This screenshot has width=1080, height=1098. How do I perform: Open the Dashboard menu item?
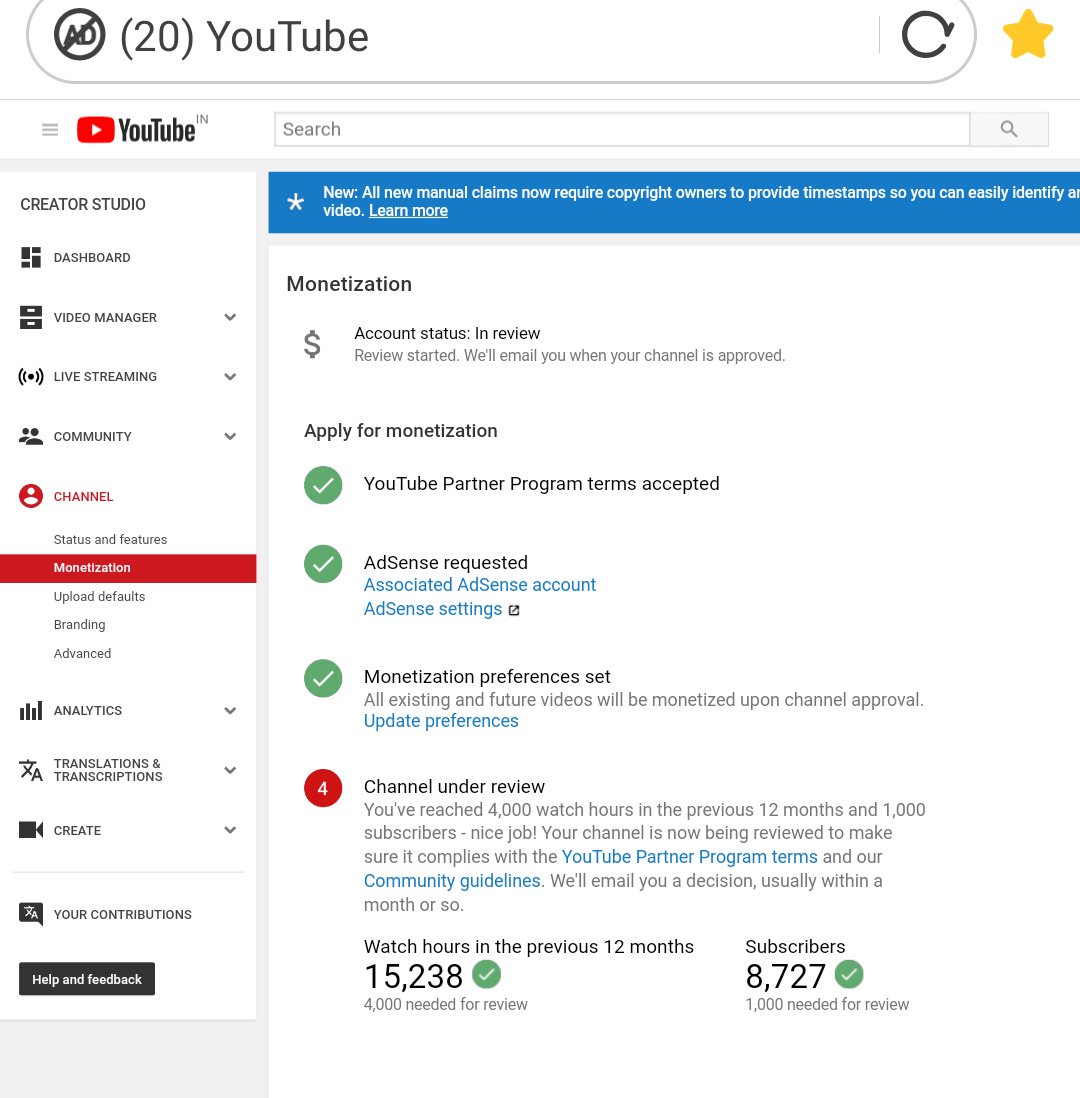pos(92,258)
